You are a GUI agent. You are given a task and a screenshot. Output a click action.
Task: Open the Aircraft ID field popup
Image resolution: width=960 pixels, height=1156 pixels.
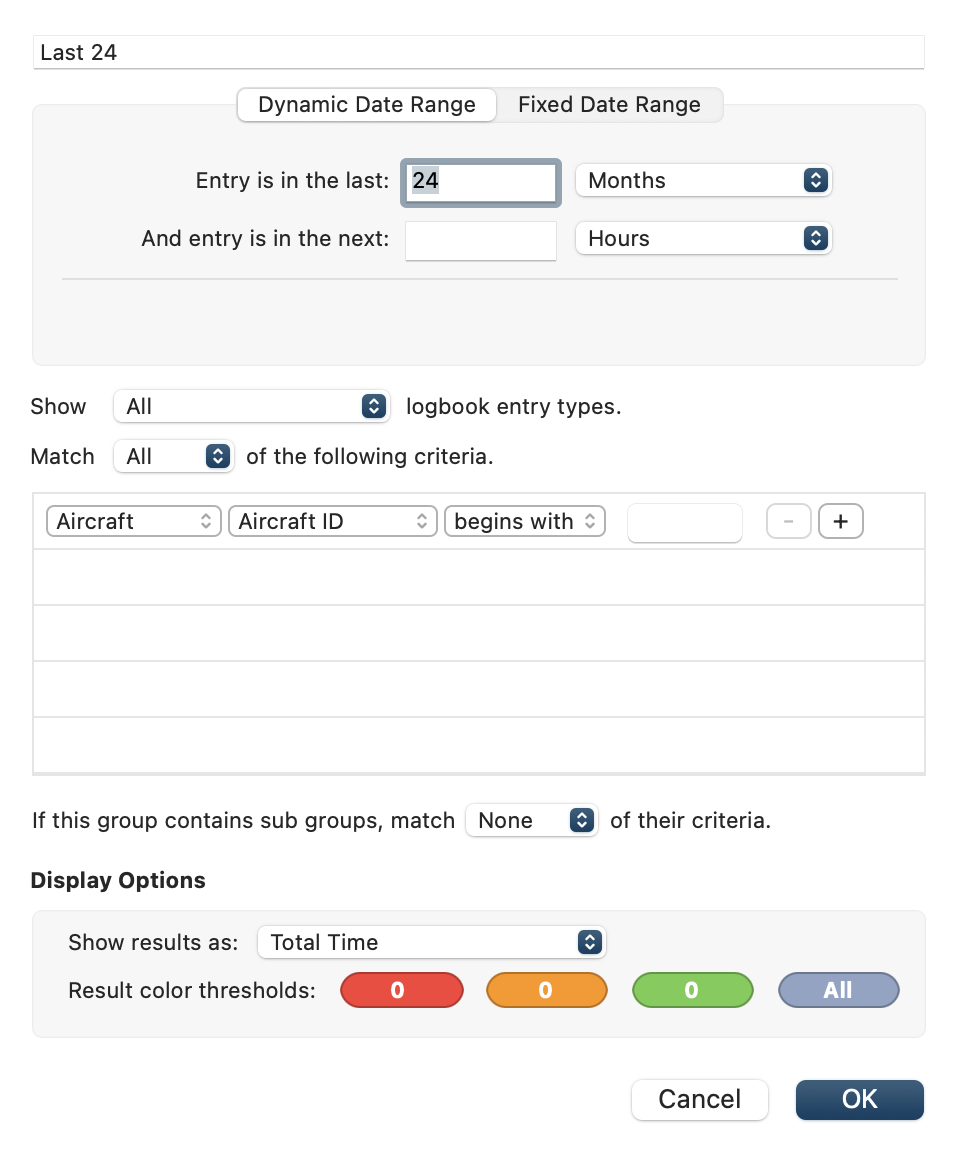click(333, 521)
